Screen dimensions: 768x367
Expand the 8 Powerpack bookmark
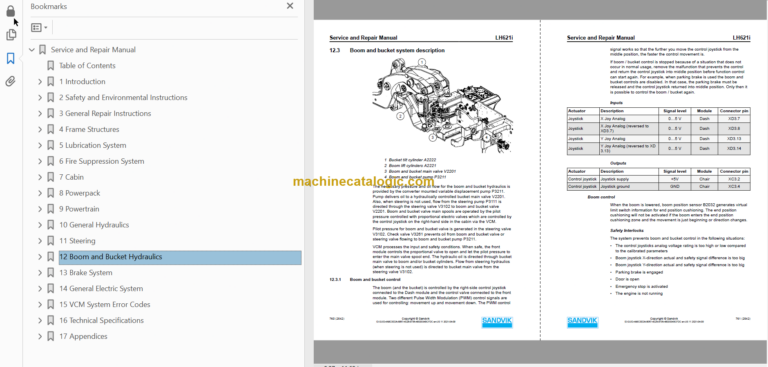click(x=40, y=193)
